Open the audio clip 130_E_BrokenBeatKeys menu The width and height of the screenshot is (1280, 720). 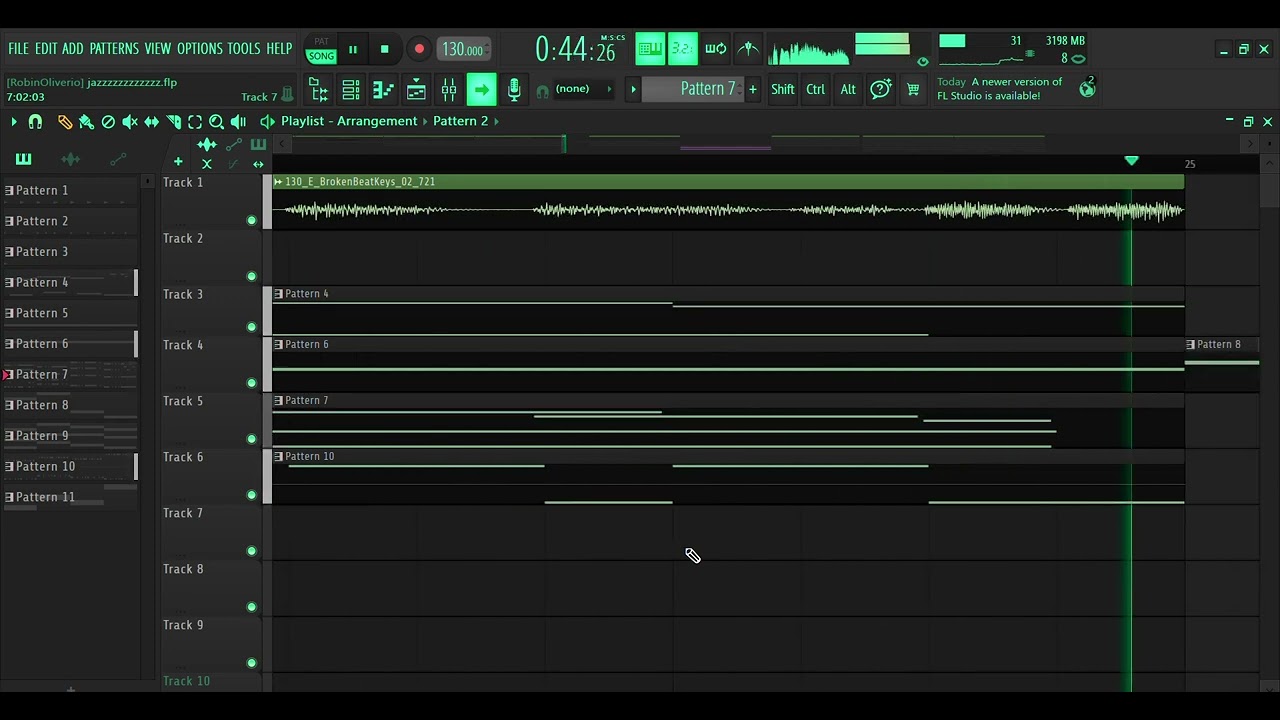278,182
